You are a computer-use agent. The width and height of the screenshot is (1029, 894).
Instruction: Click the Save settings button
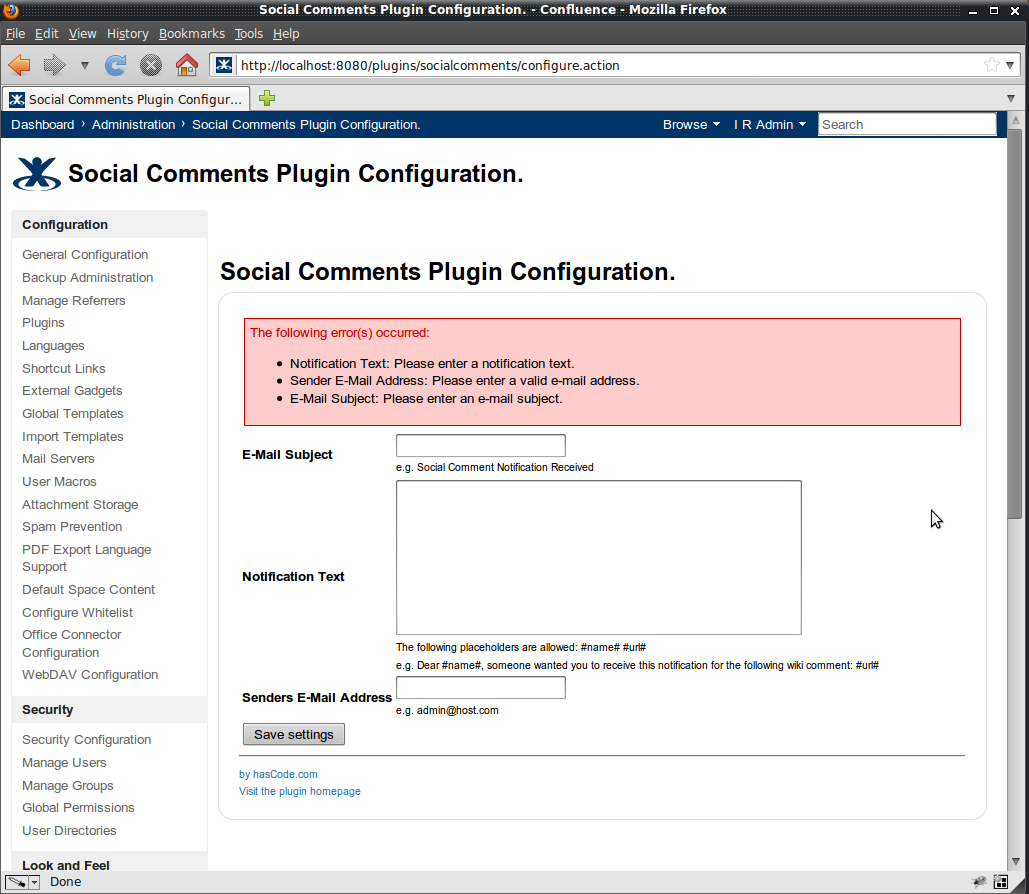coord(293,733)
